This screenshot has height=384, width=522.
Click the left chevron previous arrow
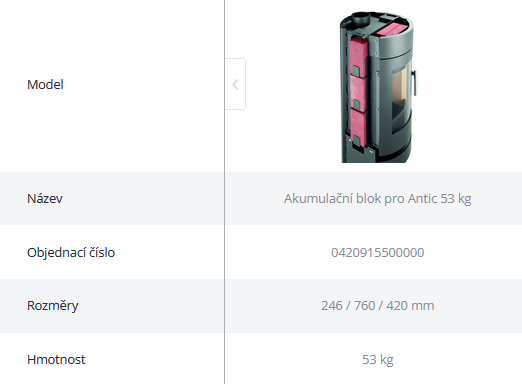tap(235, 84)
